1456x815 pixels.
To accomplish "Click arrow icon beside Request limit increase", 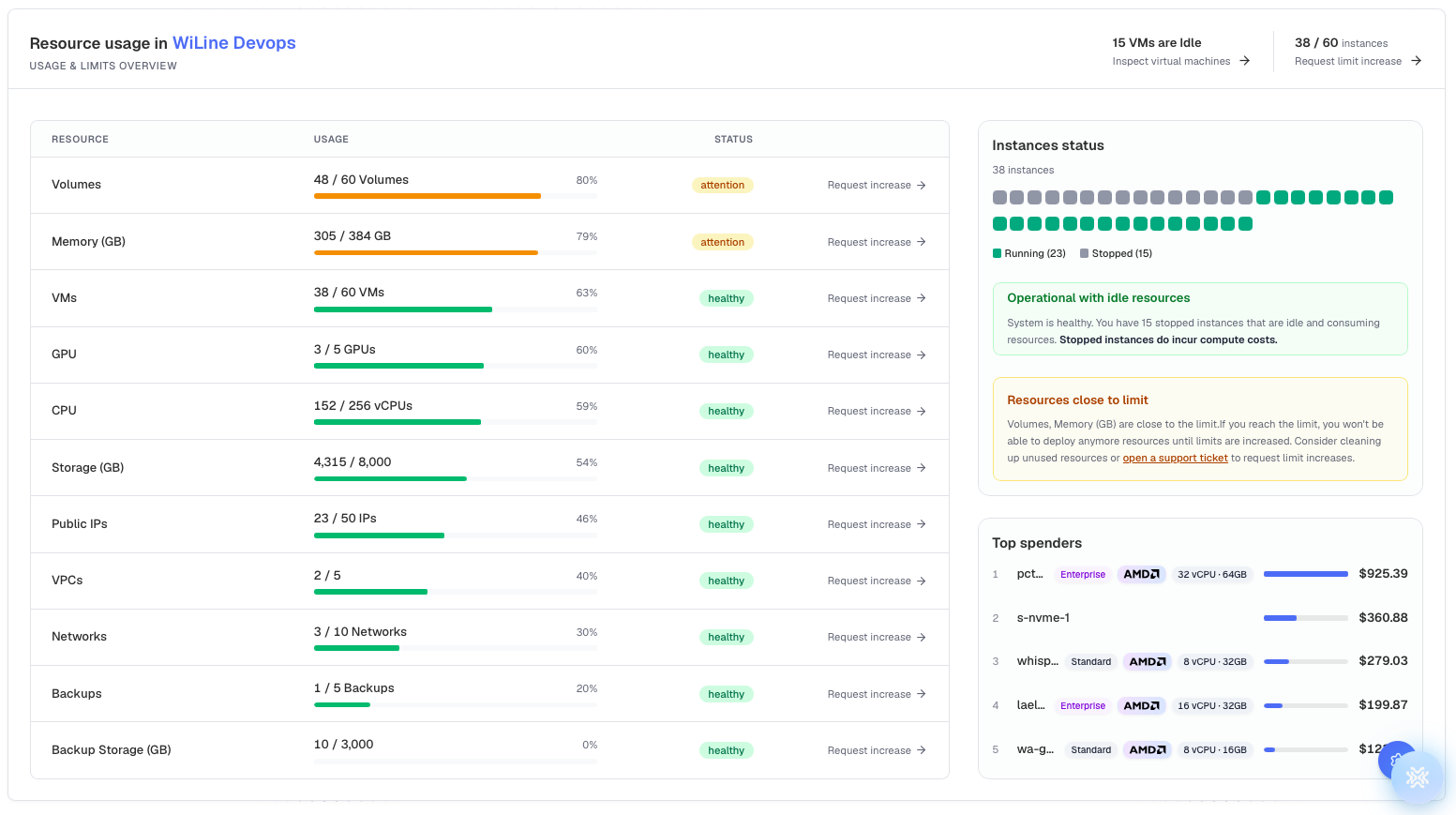I will click(x=1416, y=61).
